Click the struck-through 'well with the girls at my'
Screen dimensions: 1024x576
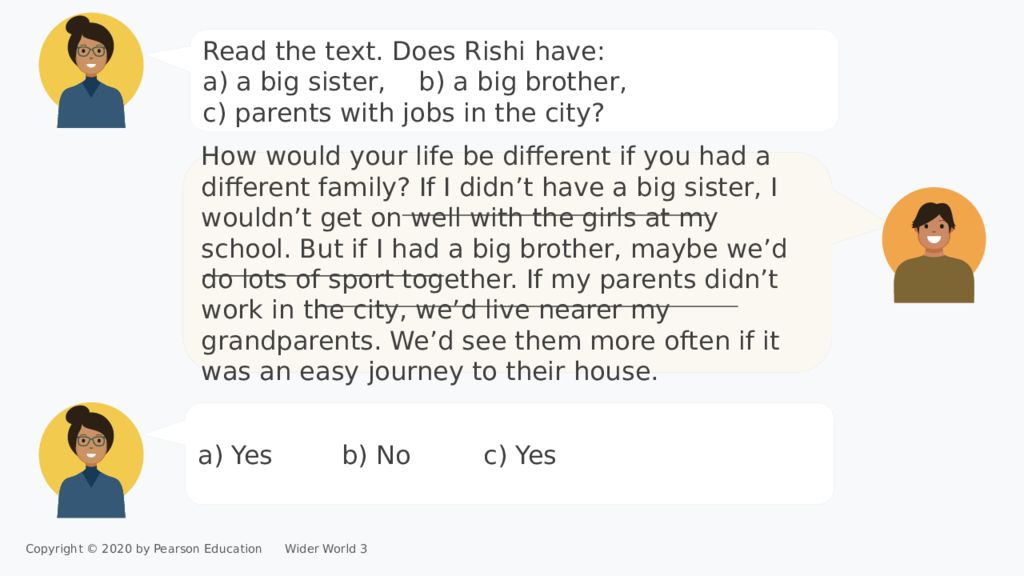(x=564, y=217)
